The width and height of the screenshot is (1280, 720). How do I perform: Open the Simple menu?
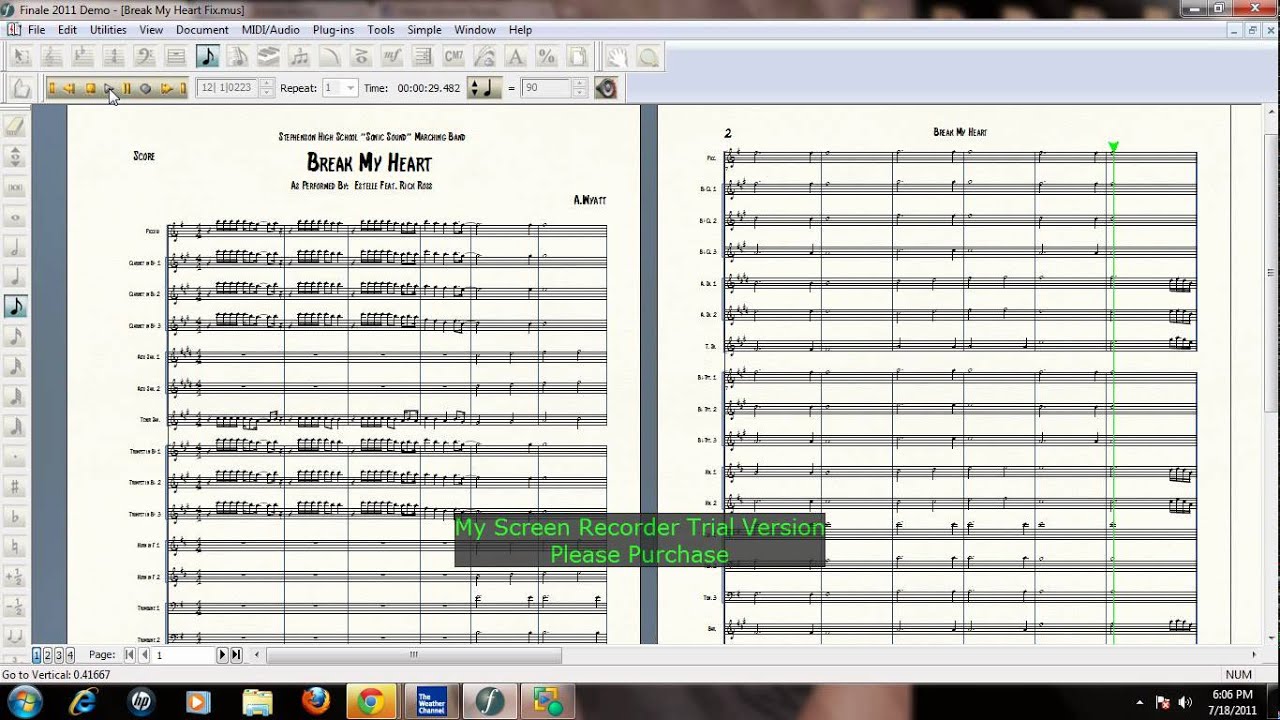coord(424,30)
